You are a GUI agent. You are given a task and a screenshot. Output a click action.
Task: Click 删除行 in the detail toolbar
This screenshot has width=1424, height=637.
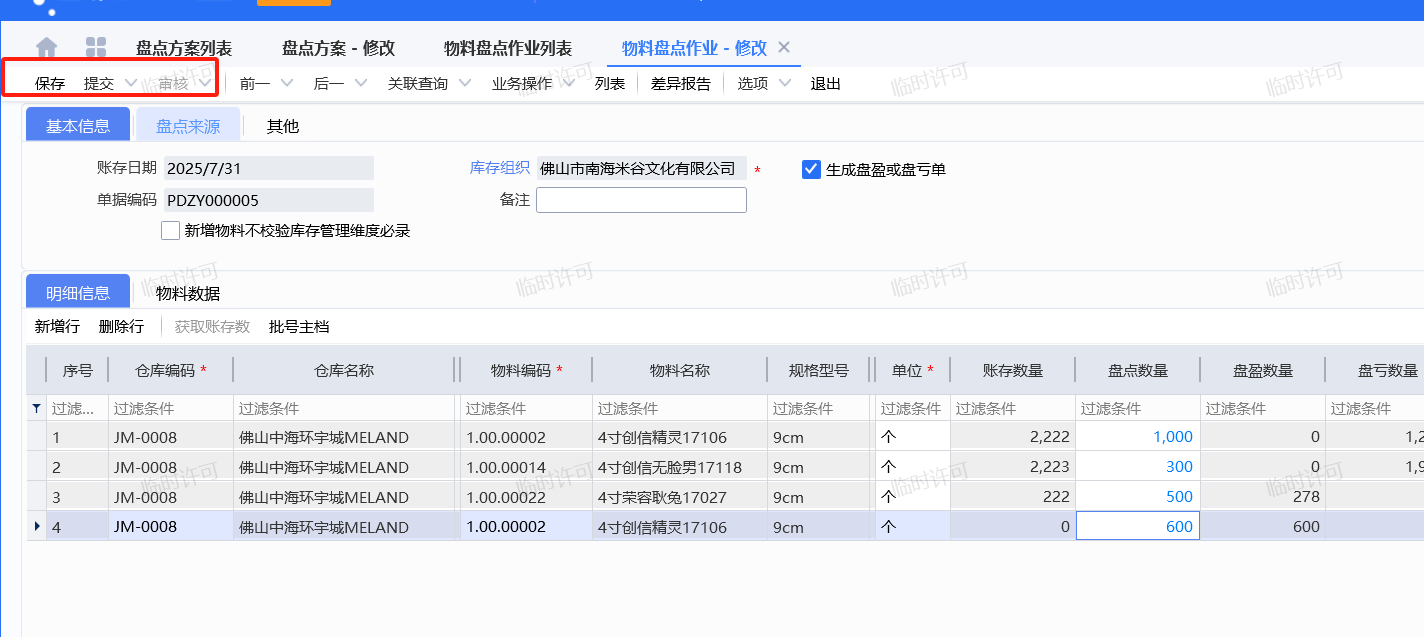coord(121,326)
